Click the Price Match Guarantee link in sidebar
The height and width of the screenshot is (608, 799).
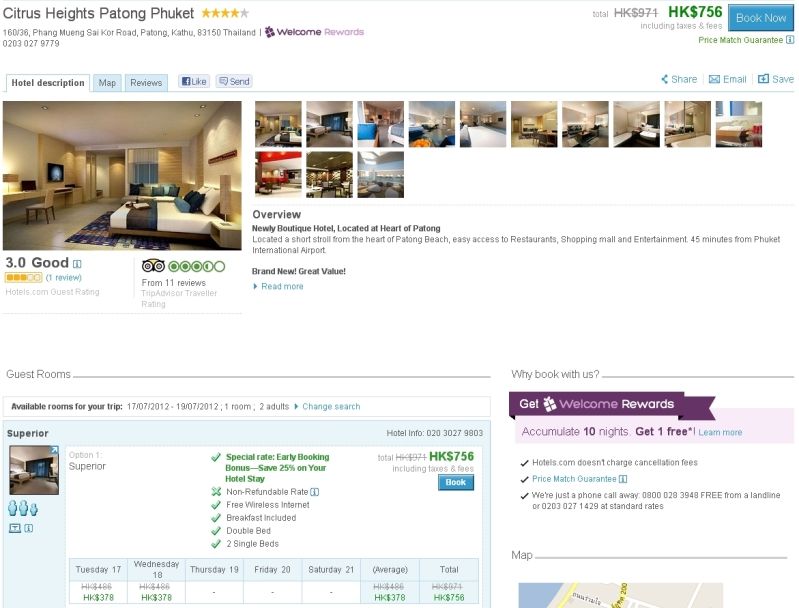574,479
